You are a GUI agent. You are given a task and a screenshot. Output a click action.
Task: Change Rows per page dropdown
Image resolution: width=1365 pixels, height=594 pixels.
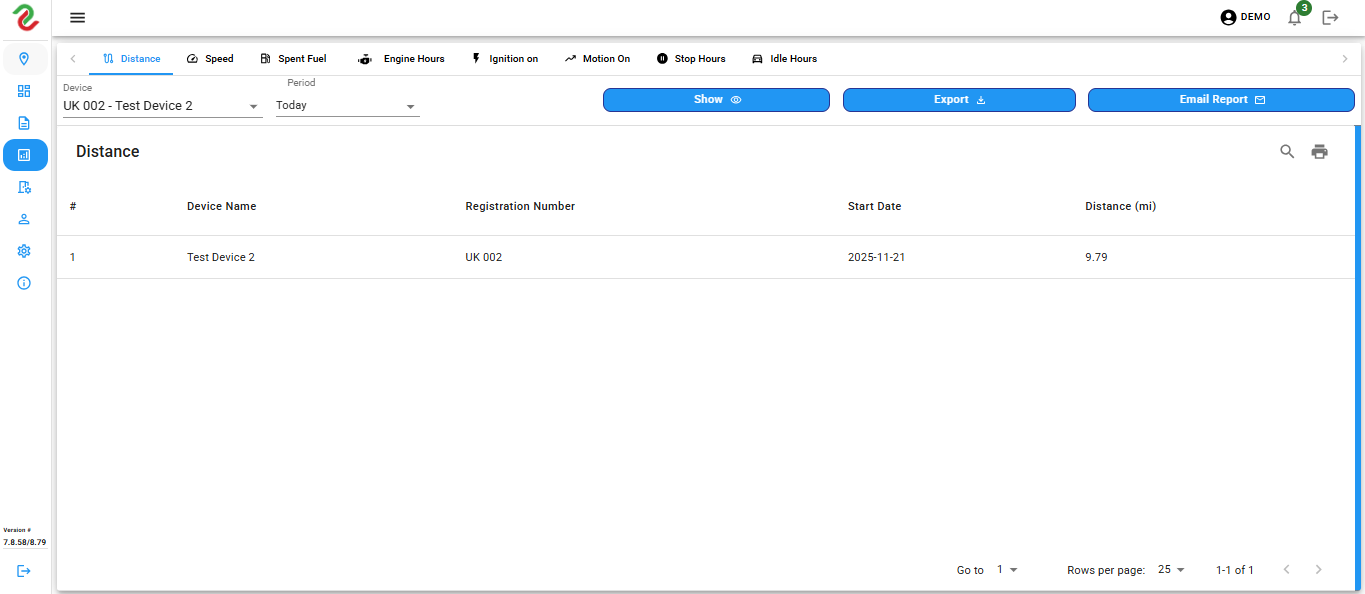(1171, 570)
